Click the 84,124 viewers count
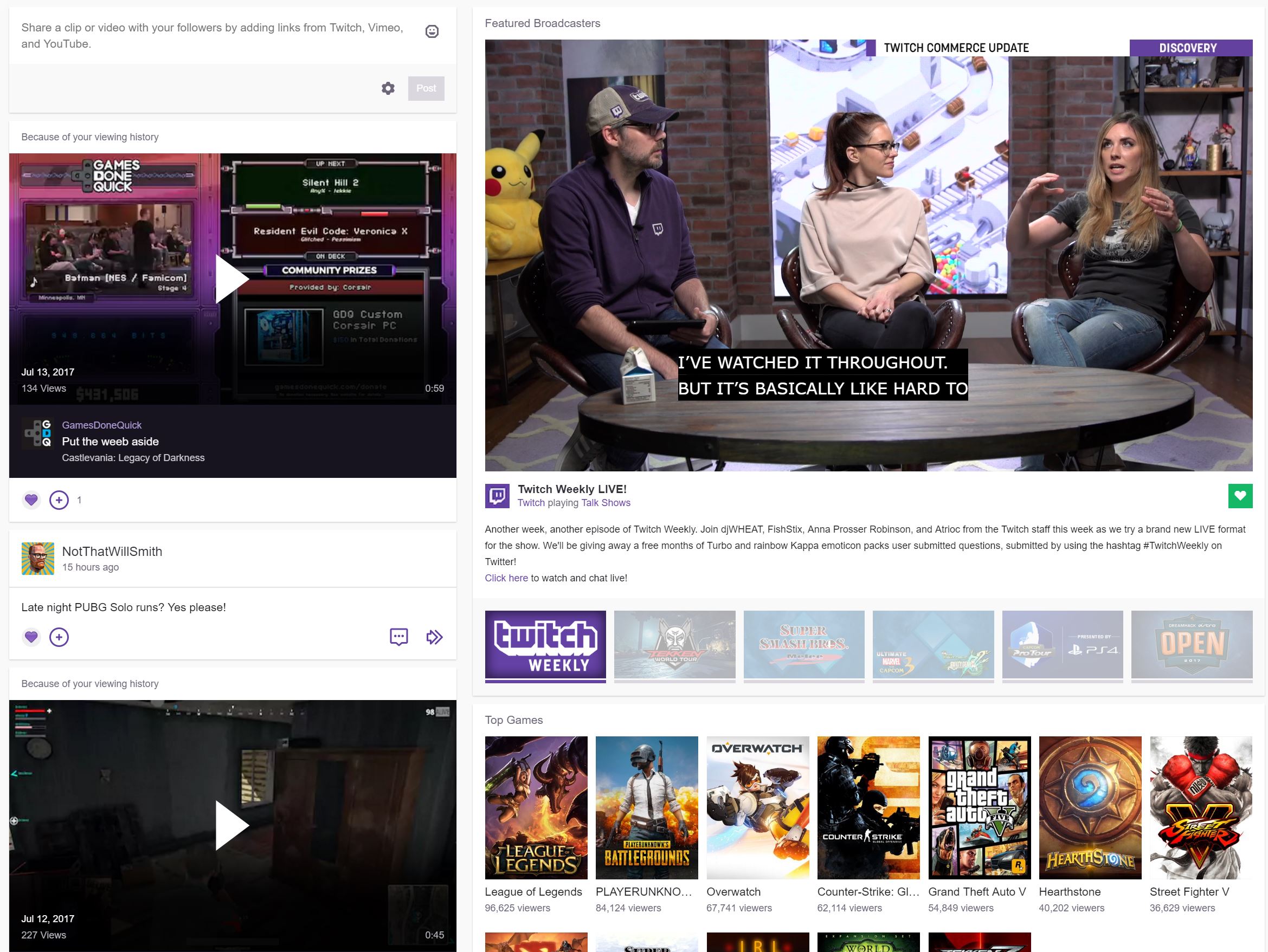 [x=628, y=908]
